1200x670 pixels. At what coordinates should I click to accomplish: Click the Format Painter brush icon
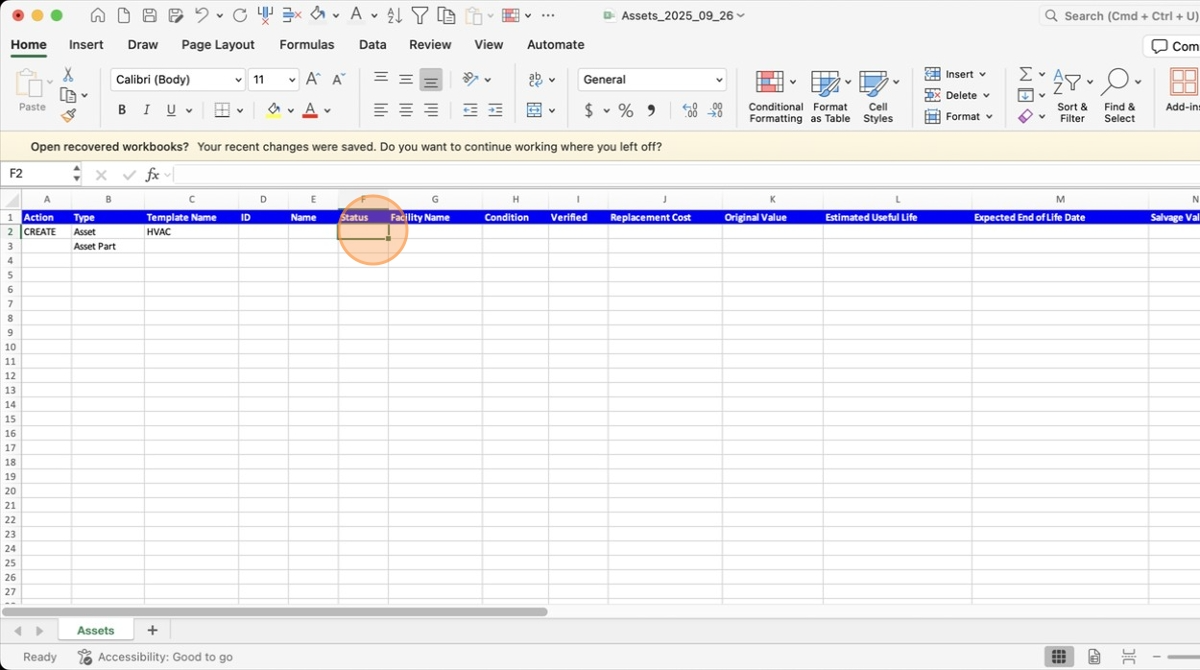(x=68, y=116)
